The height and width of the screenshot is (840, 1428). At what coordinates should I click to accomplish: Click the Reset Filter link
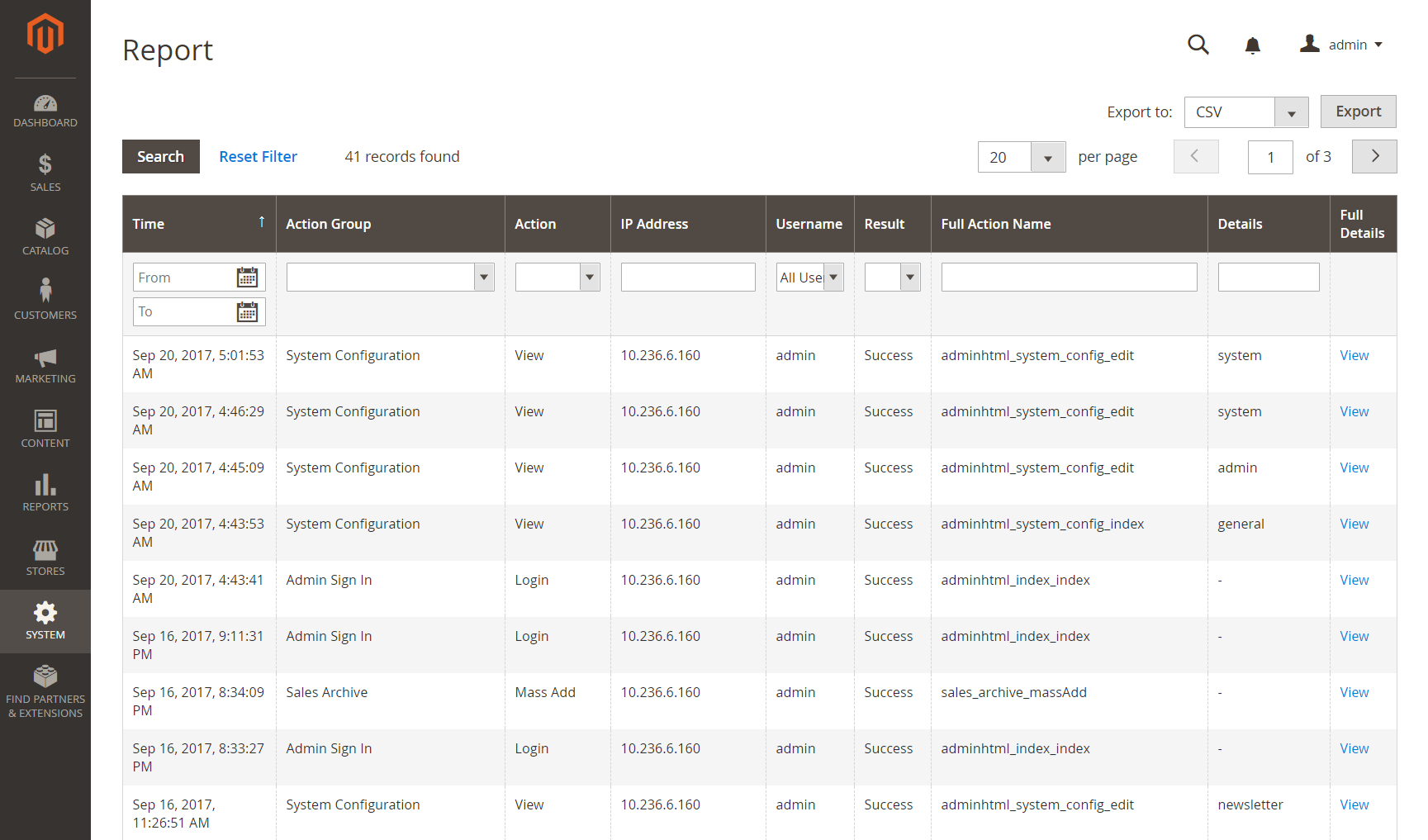tap(258, 156)
